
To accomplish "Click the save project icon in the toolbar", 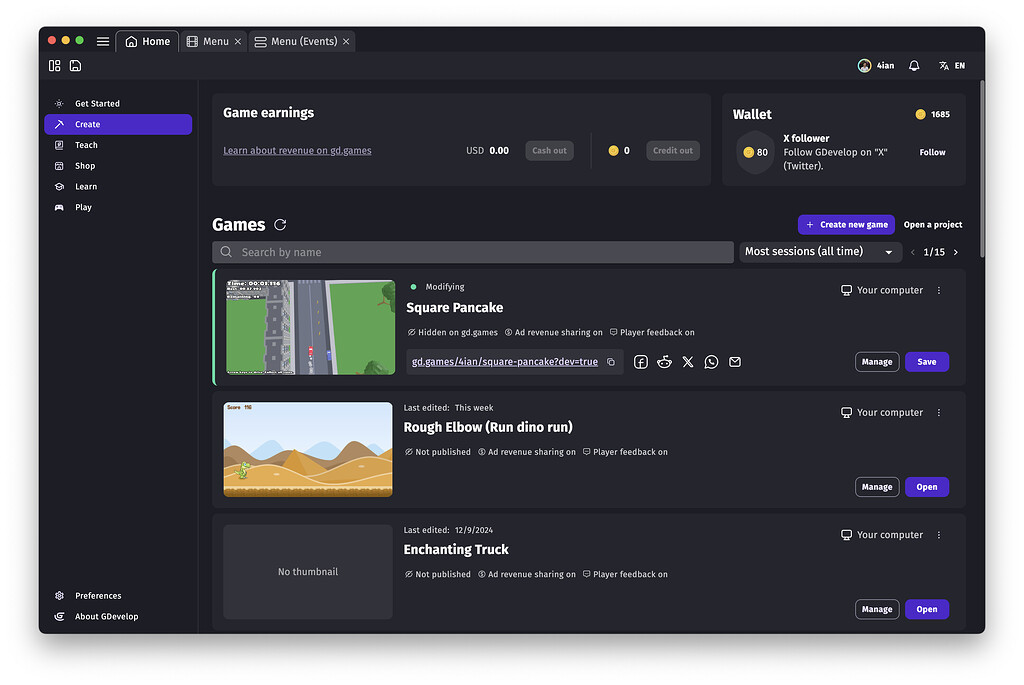I will tap(76, 65).
